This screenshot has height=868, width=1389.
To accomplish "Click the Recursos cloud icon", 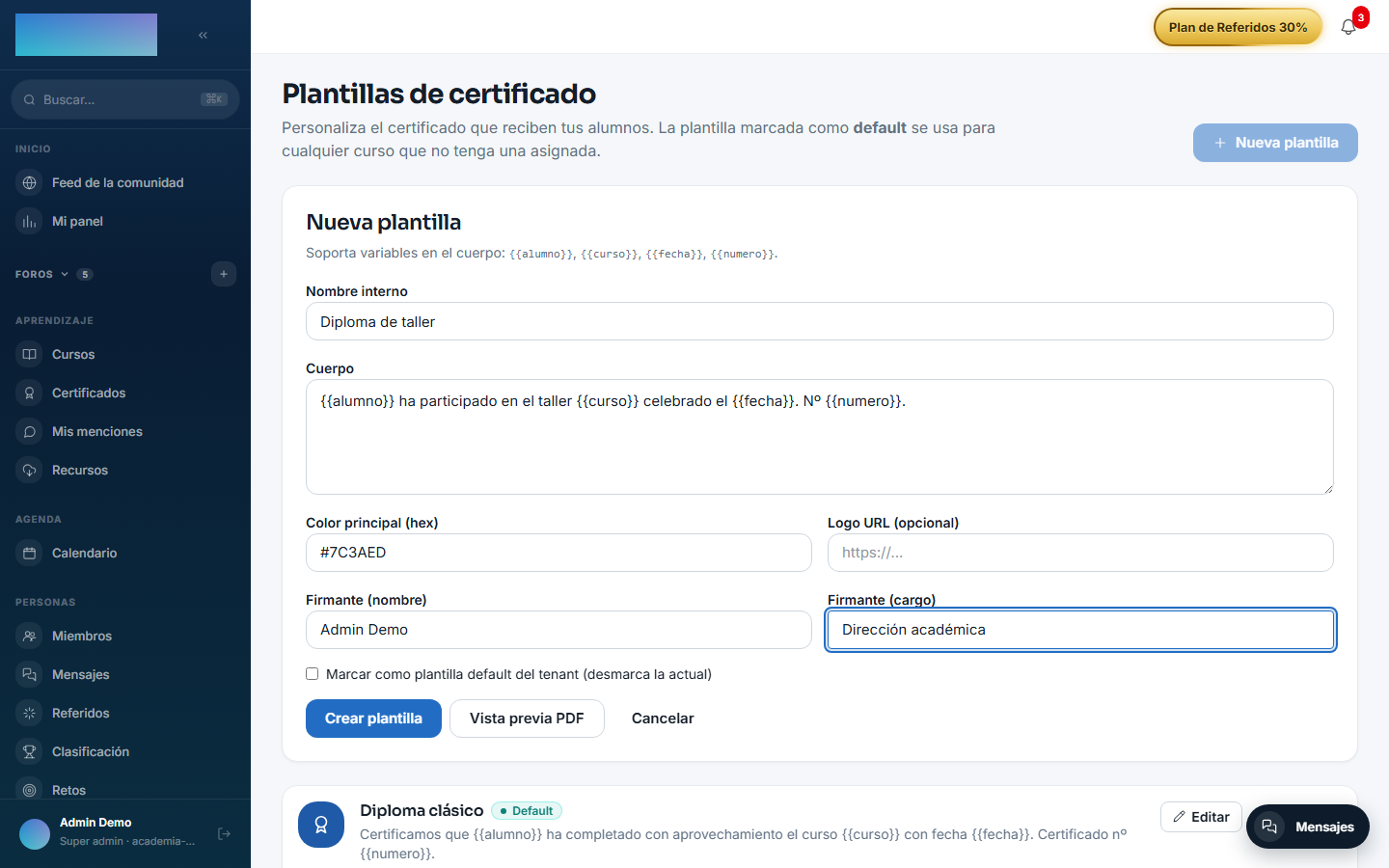I will [30, 470].
